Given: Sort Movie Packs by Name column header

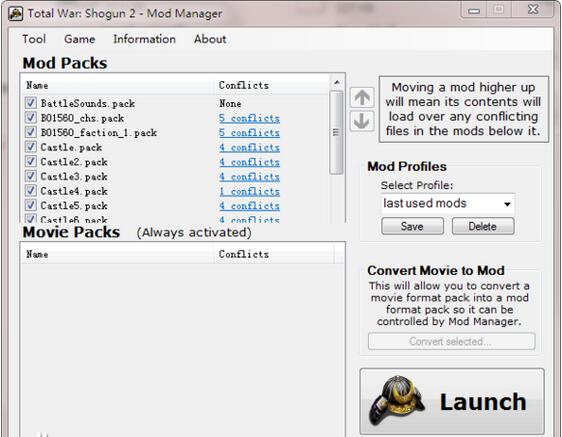Looking at the screenshot, I should click(x=118, y=254).
